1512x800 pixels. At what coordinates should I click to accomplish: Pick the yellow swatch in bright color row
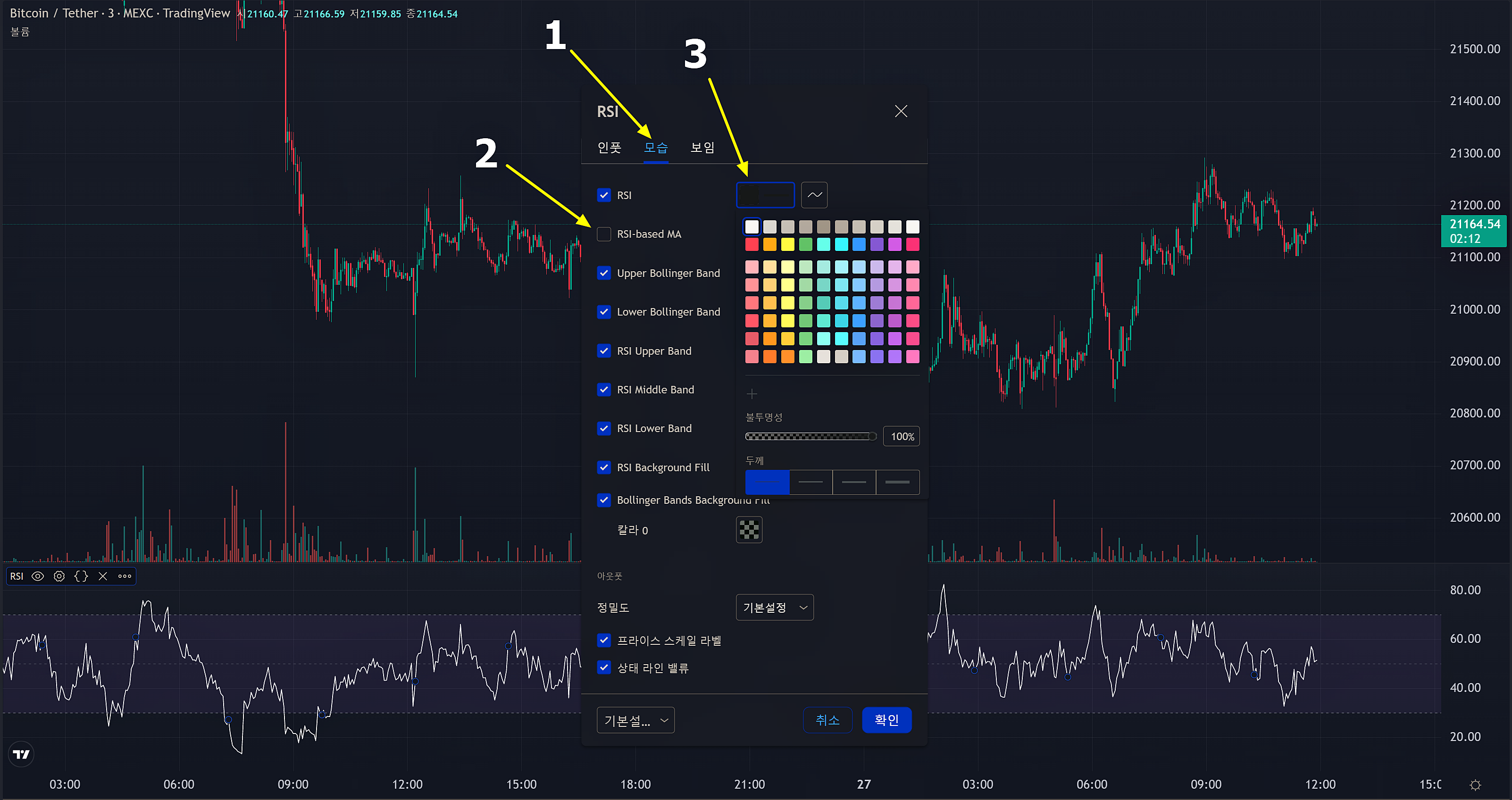788,244
